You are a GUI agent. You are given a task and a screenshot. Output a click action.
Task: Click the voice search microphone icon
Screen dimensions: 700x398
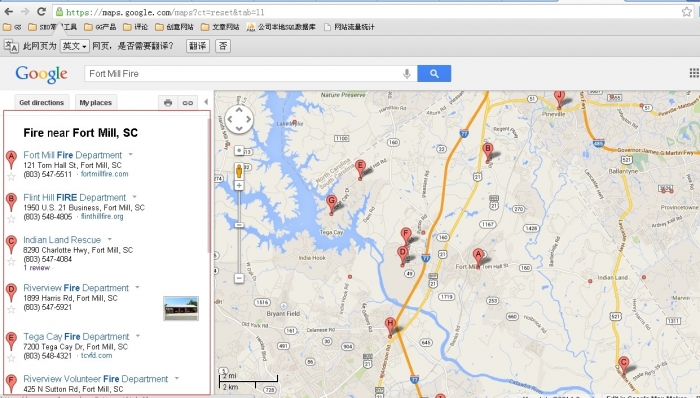(407, 74)
